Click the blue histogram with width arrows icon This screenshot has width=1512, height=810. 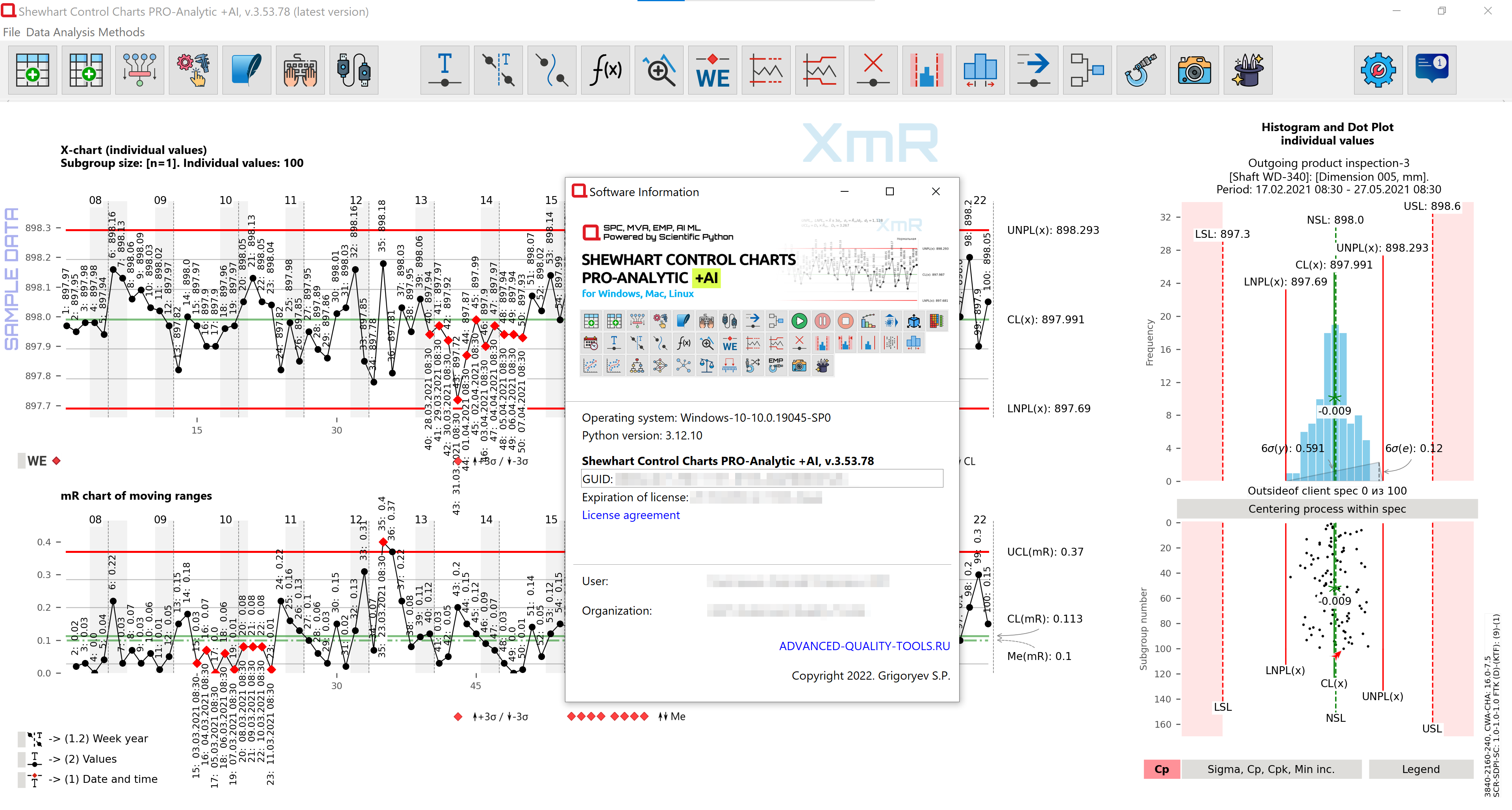(980, 70)
